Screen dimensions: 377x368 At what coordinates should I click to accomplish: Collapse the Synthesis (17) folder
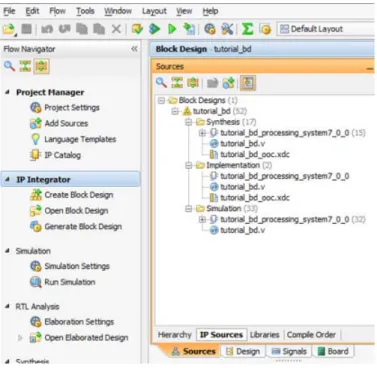pos(189,122)
